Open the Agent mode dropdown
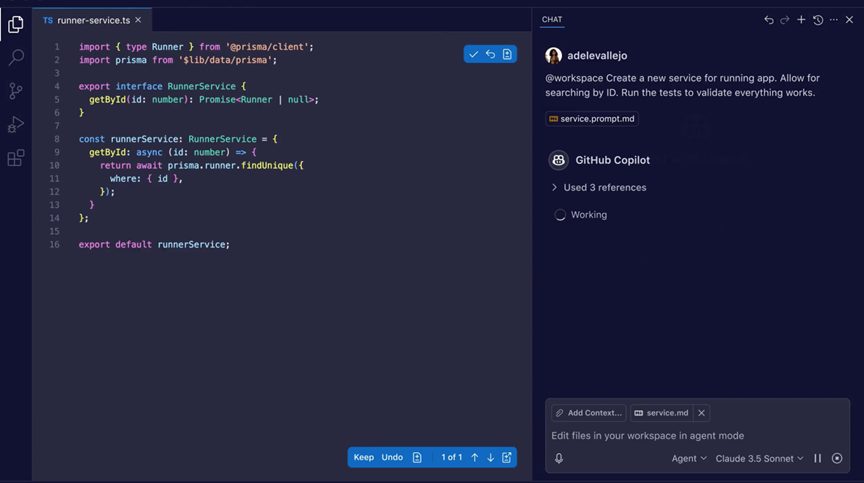This screenshot has height=483, width=864. (689, 458)
